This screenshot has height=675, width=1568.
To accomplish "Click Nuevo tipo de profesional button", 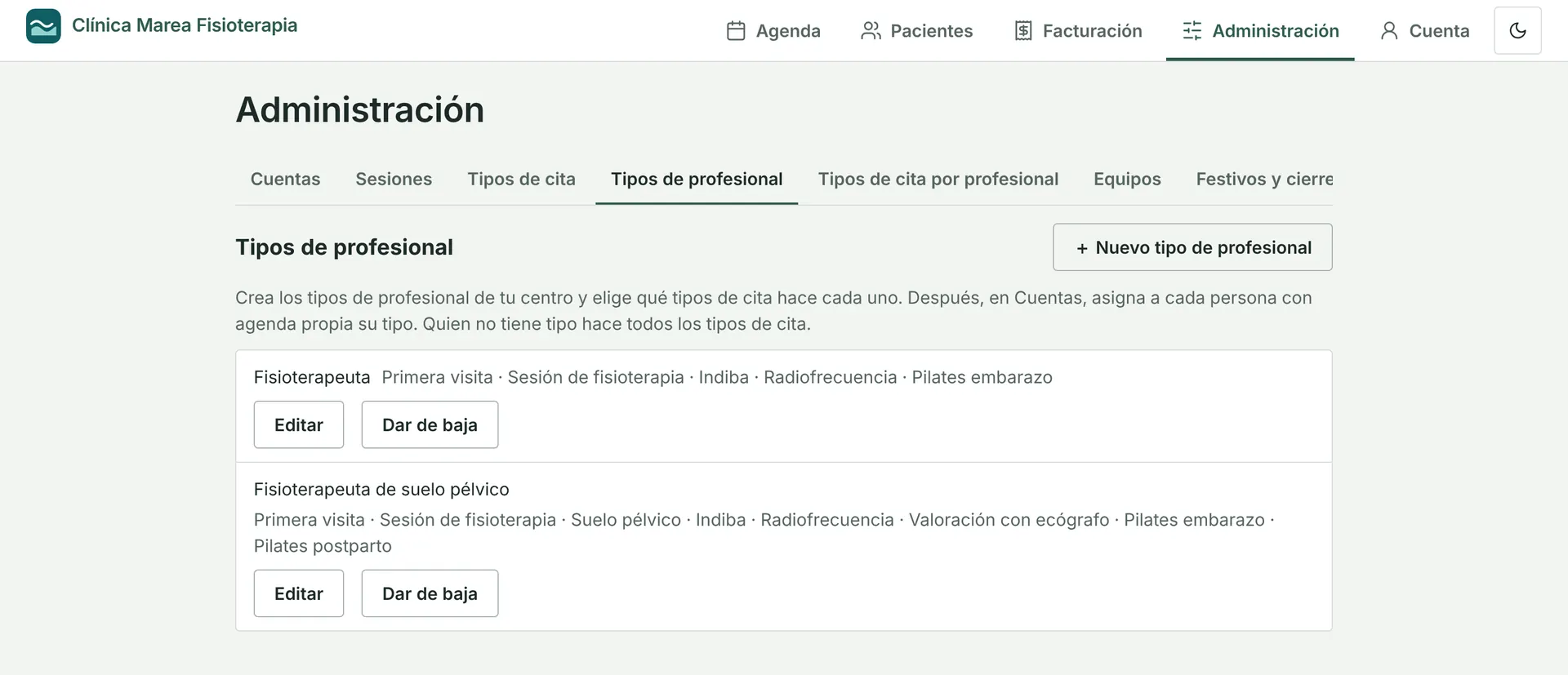I will coord(1192,247).
